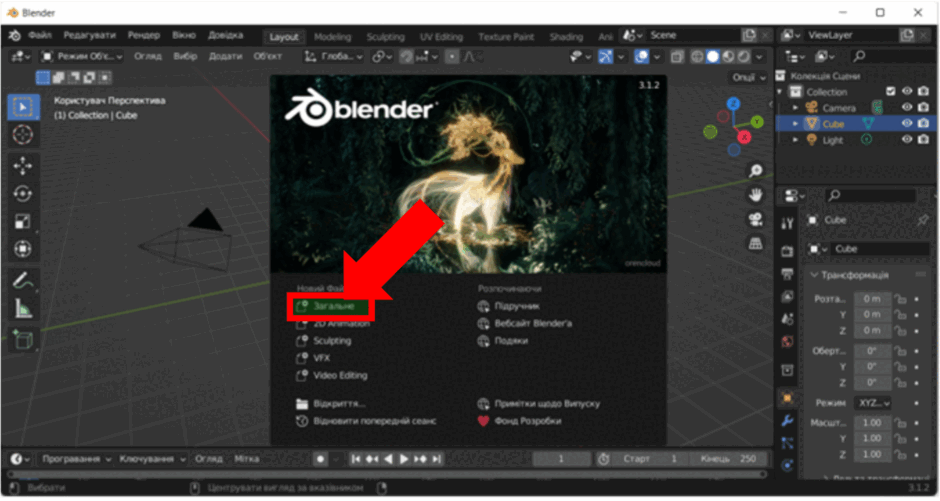Choose the Rotate tool
940x501 pixels.
[23, 194]
